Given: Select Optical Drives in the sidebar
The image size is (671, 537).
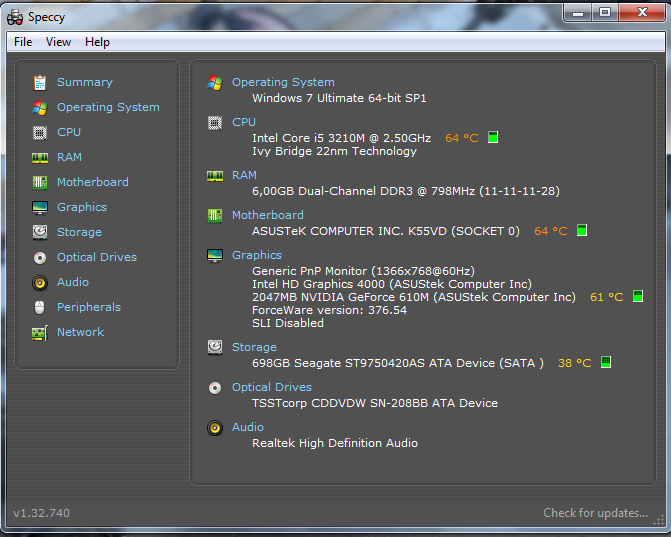Looking at the screenshot, I should click(97, 257).
